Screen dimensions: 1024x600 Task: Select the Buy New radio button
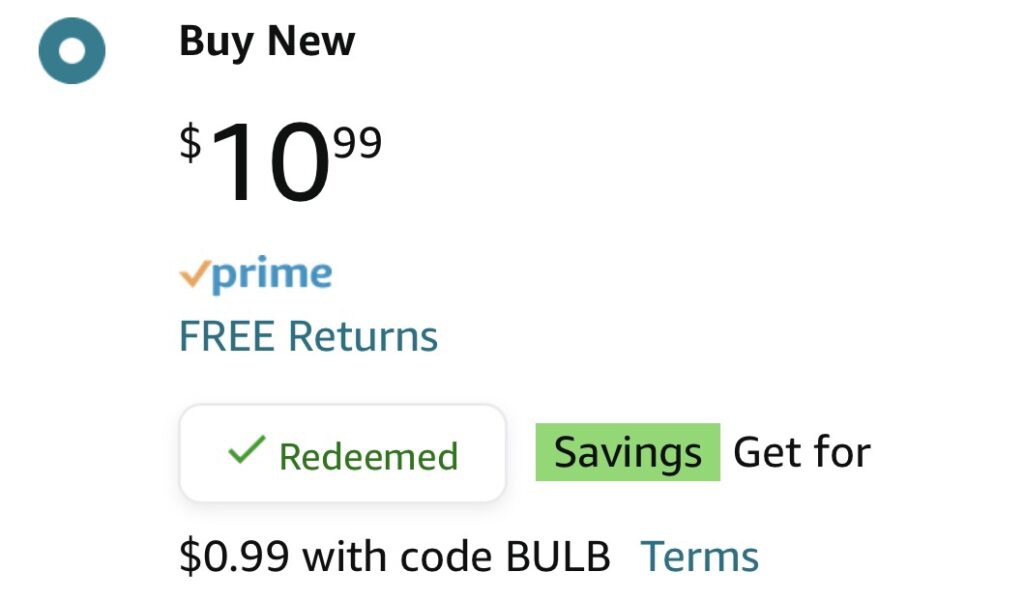pyautogui.click(x=72, y=51)
